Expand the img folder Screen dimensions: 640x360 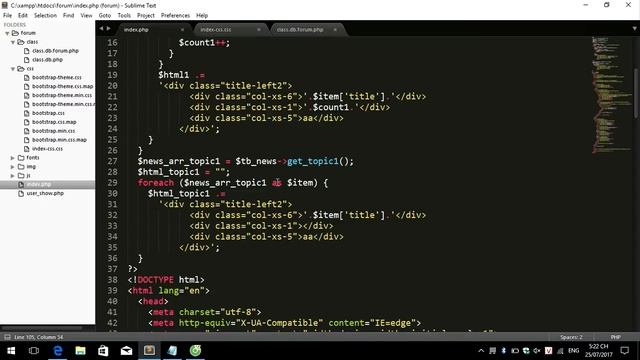(x=13, y=167)
